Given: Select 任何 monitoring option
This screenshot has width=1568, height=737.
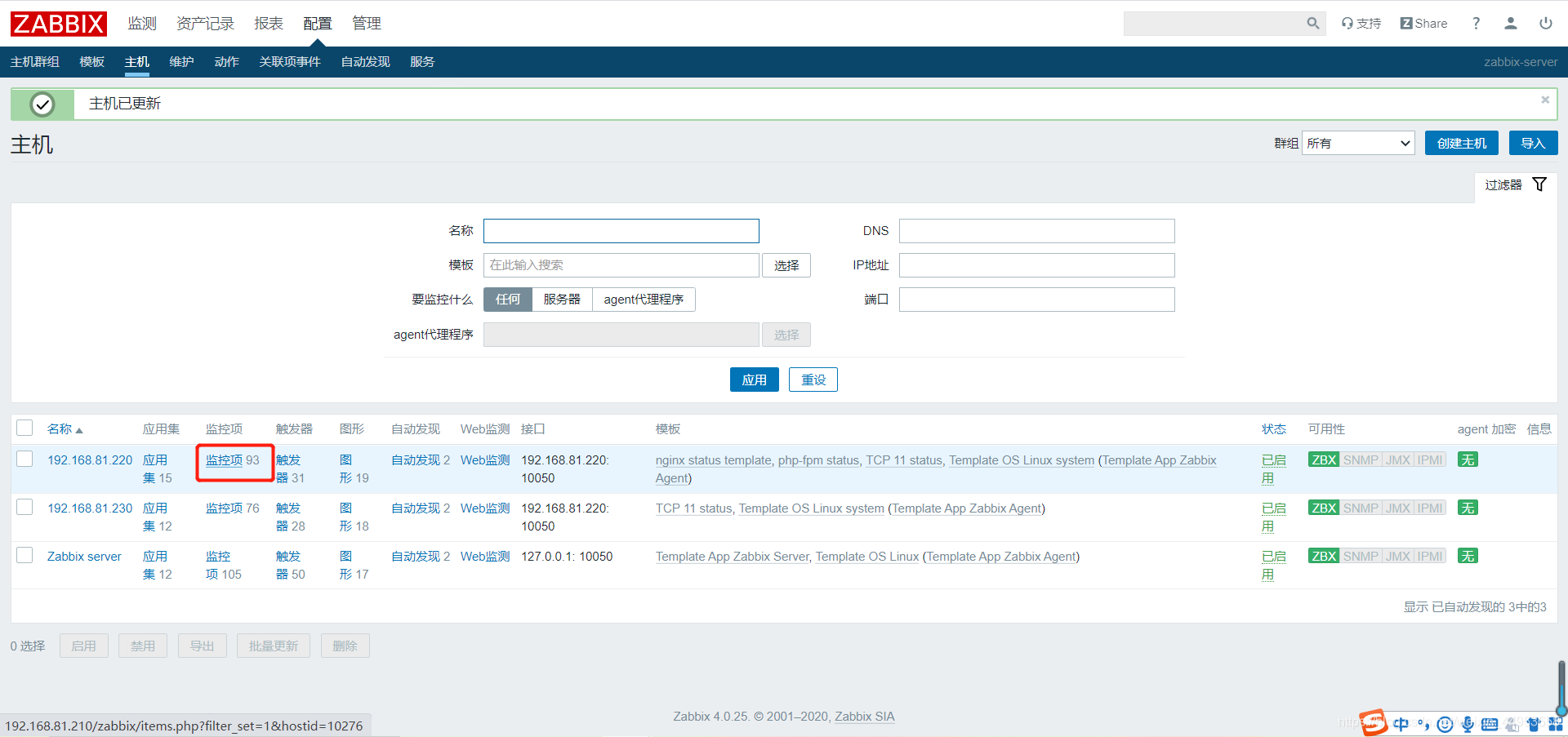Looking at the screenshot, I should (508, 300).
